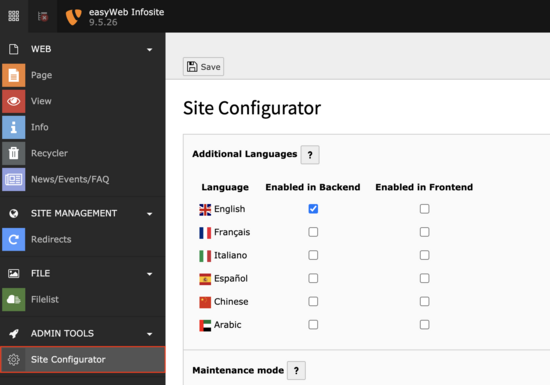The height and width of the screenshot is (385, 550).
Task: Collapse the FILE section arrow
Action: 149,274
